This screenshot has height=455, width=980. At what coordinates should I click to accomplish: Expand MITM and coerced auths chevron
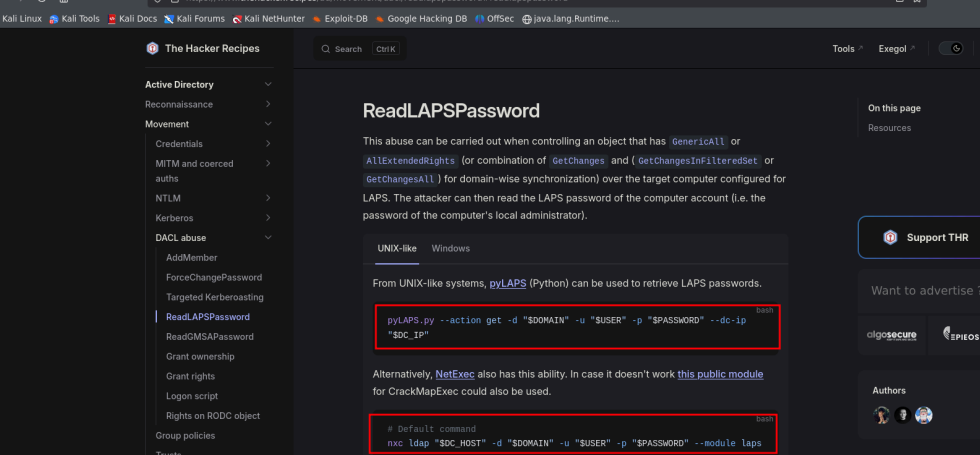click(x=268, y=164)
